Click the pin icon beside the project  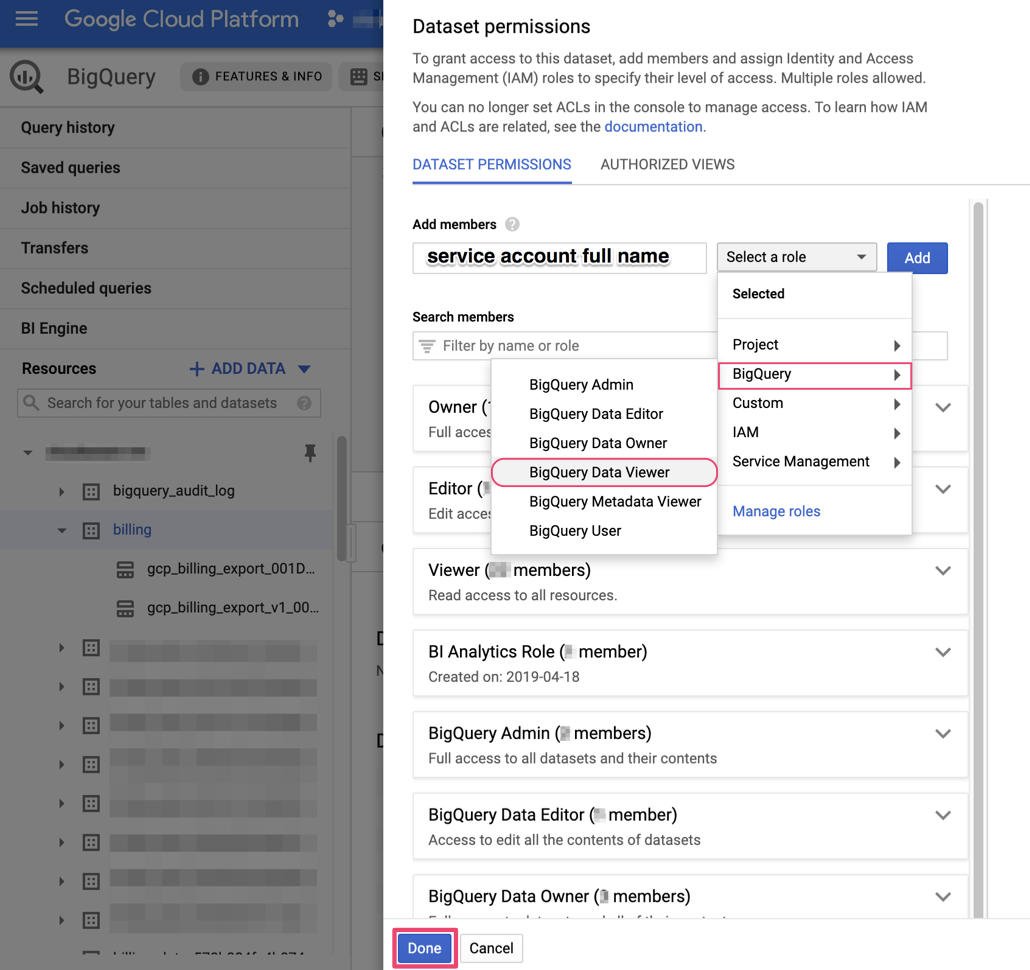tap(310, 452)
